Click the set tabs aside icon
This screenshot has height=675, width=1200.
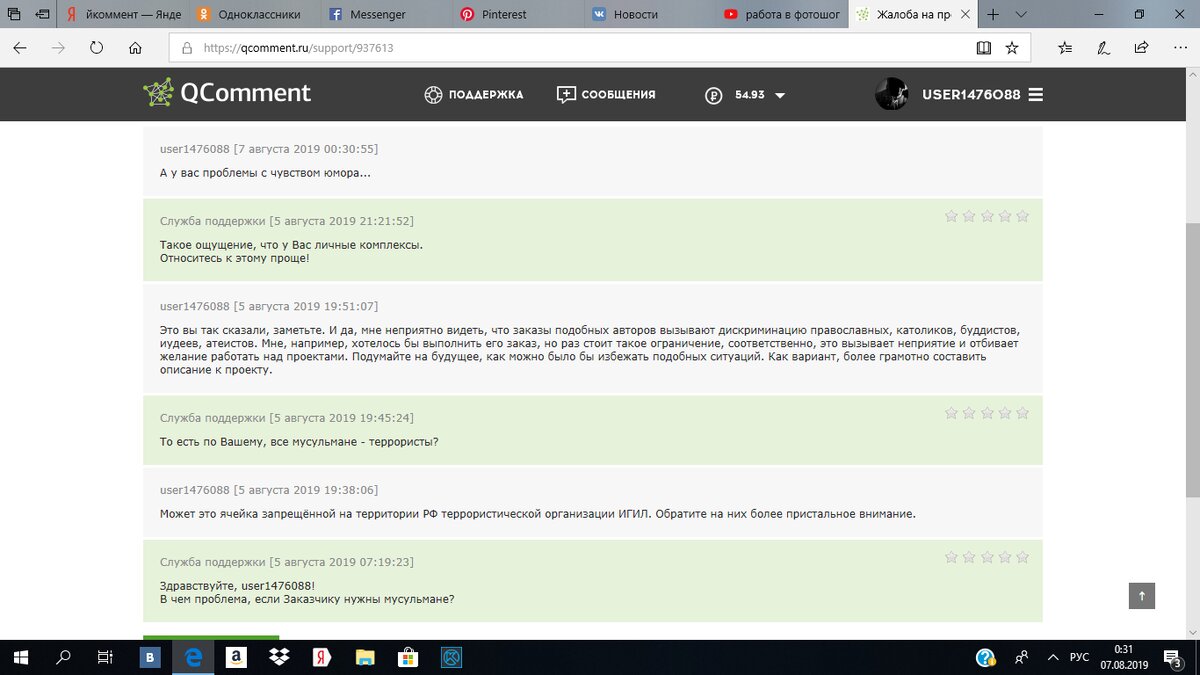tap(41, 15)
